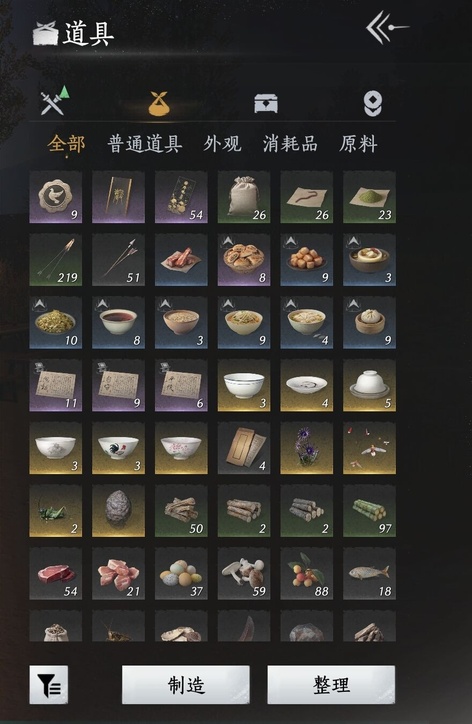Switch to the 外观 tab
472x724 pixels.
[223, 144]
